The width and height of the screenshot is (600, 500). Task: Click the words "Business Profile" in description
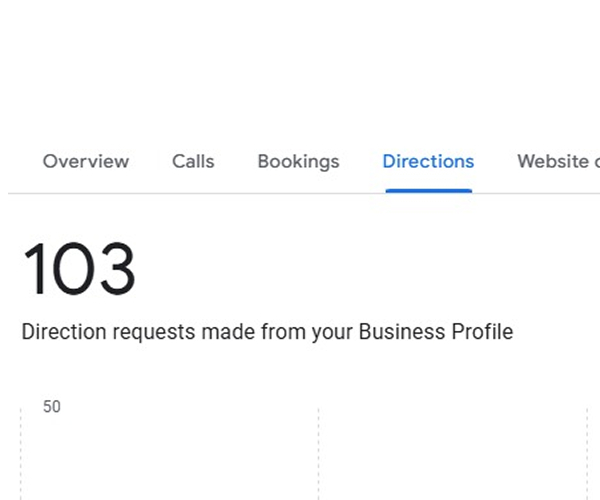tap(436, 332)
